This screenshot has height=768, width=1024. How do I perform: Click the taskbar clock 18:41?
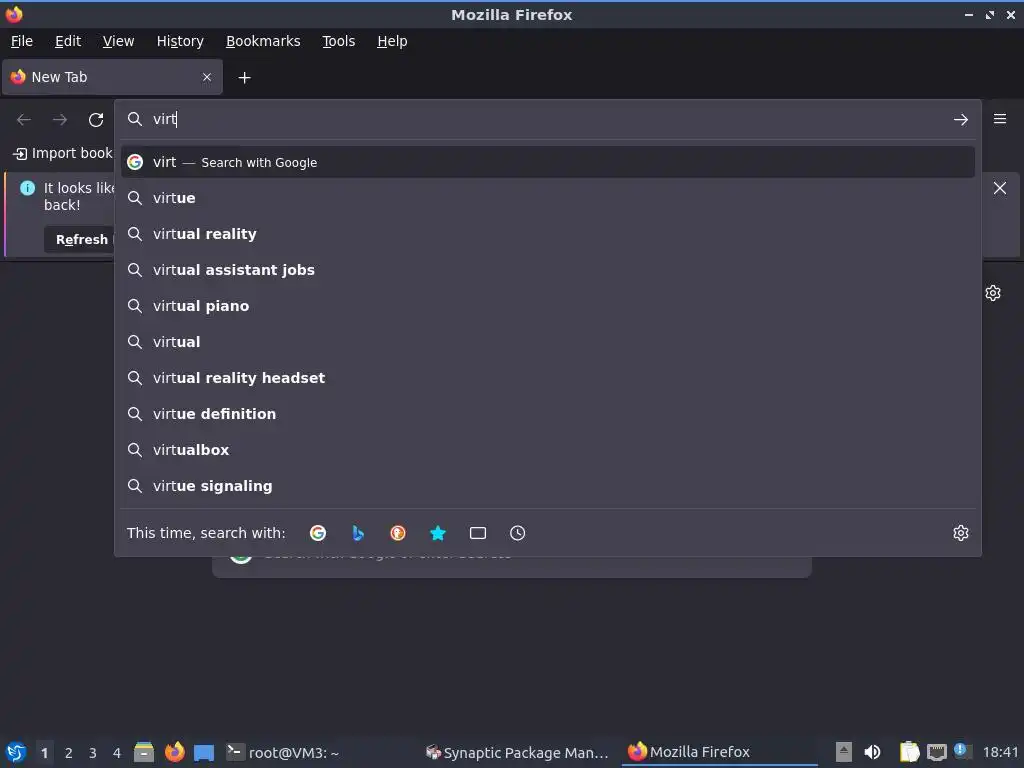pos(1000,753)
